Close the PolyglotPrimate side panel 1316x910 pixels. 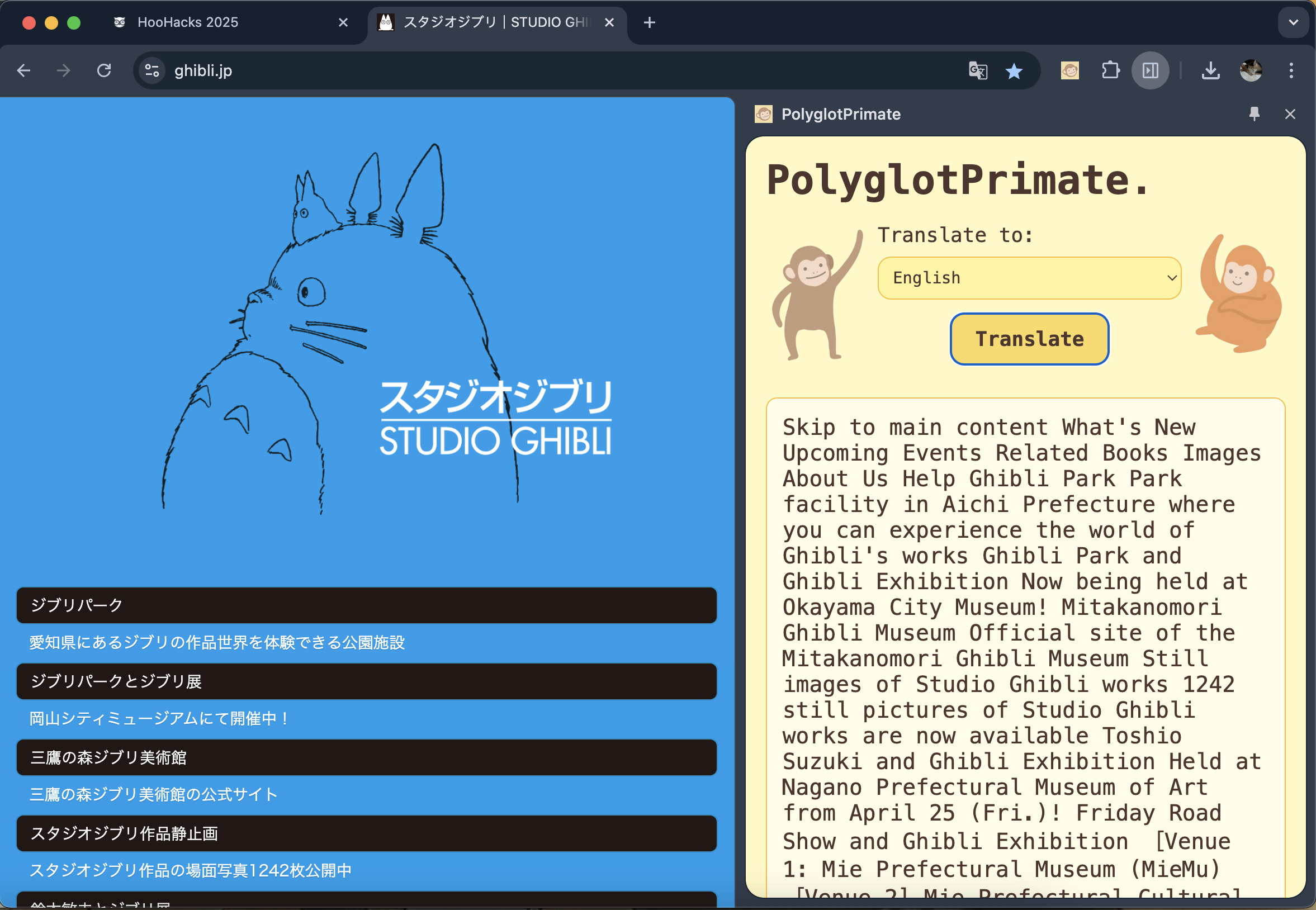pyautogui.click(x=1290, y=114)
